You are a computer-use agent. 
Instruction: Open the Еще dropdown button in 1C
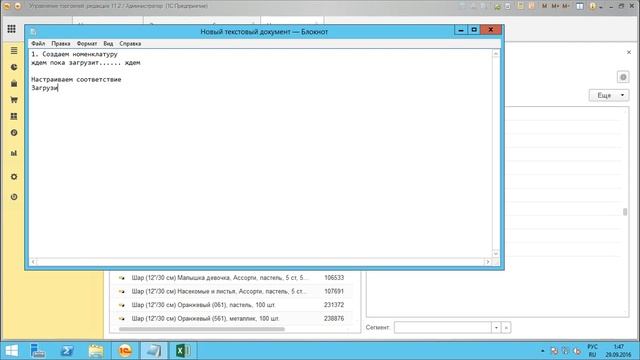pyautogui.click(x=609, y=95)
